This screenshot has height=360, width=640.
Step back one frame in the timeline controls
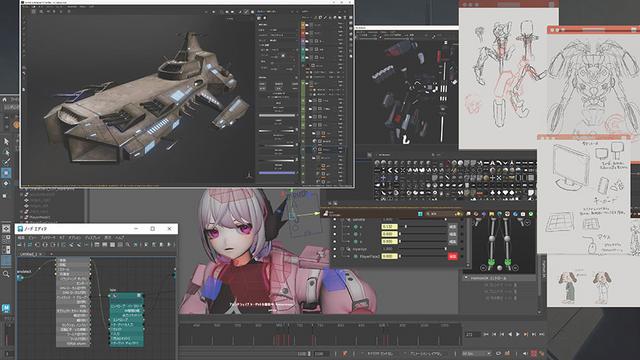[x=502, y=334]
